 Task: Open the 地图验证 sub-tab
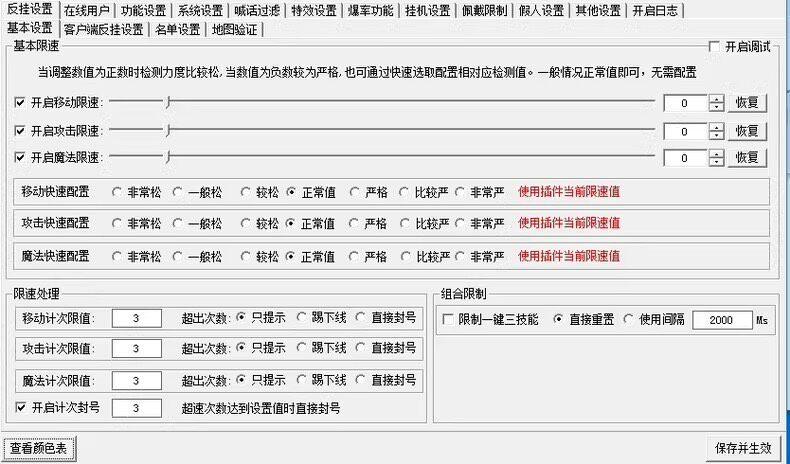tap(235, 30)
